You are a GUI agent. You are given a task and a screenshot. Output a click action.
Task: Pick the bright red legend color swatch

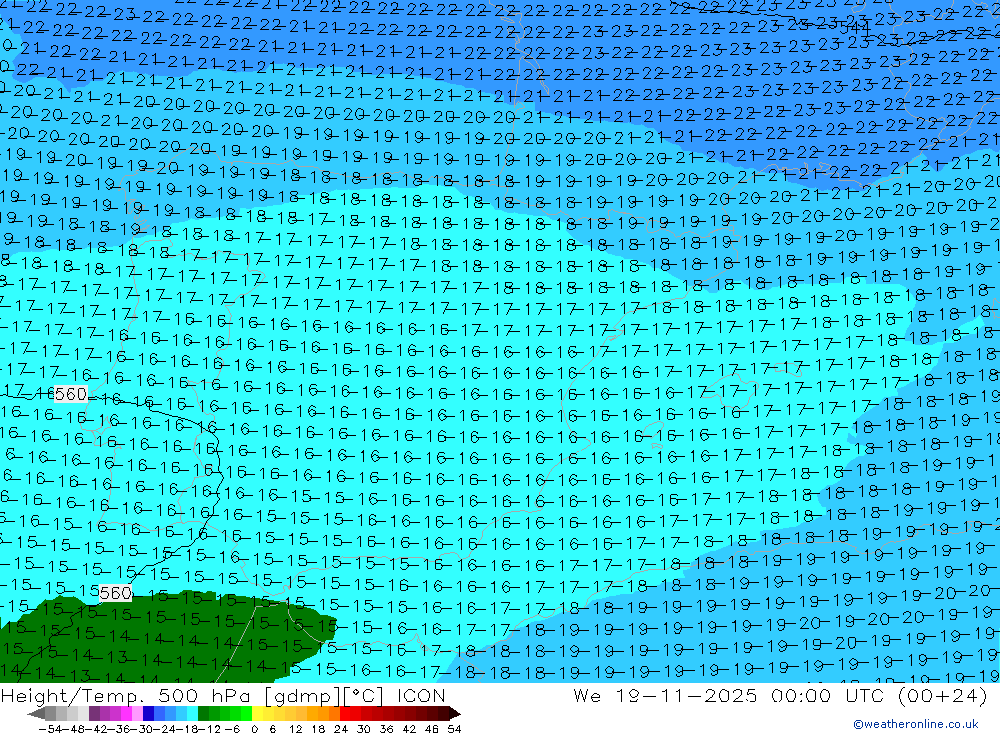(344, 714)
